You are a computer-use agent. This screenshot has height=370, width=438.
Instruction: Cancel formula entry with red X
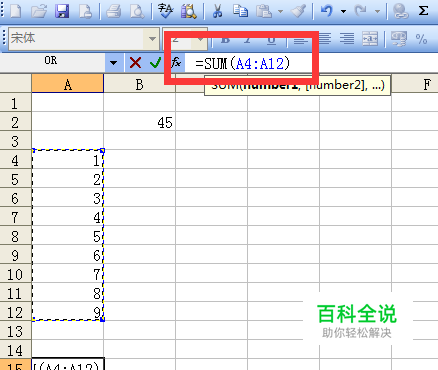tap(135, 63)
